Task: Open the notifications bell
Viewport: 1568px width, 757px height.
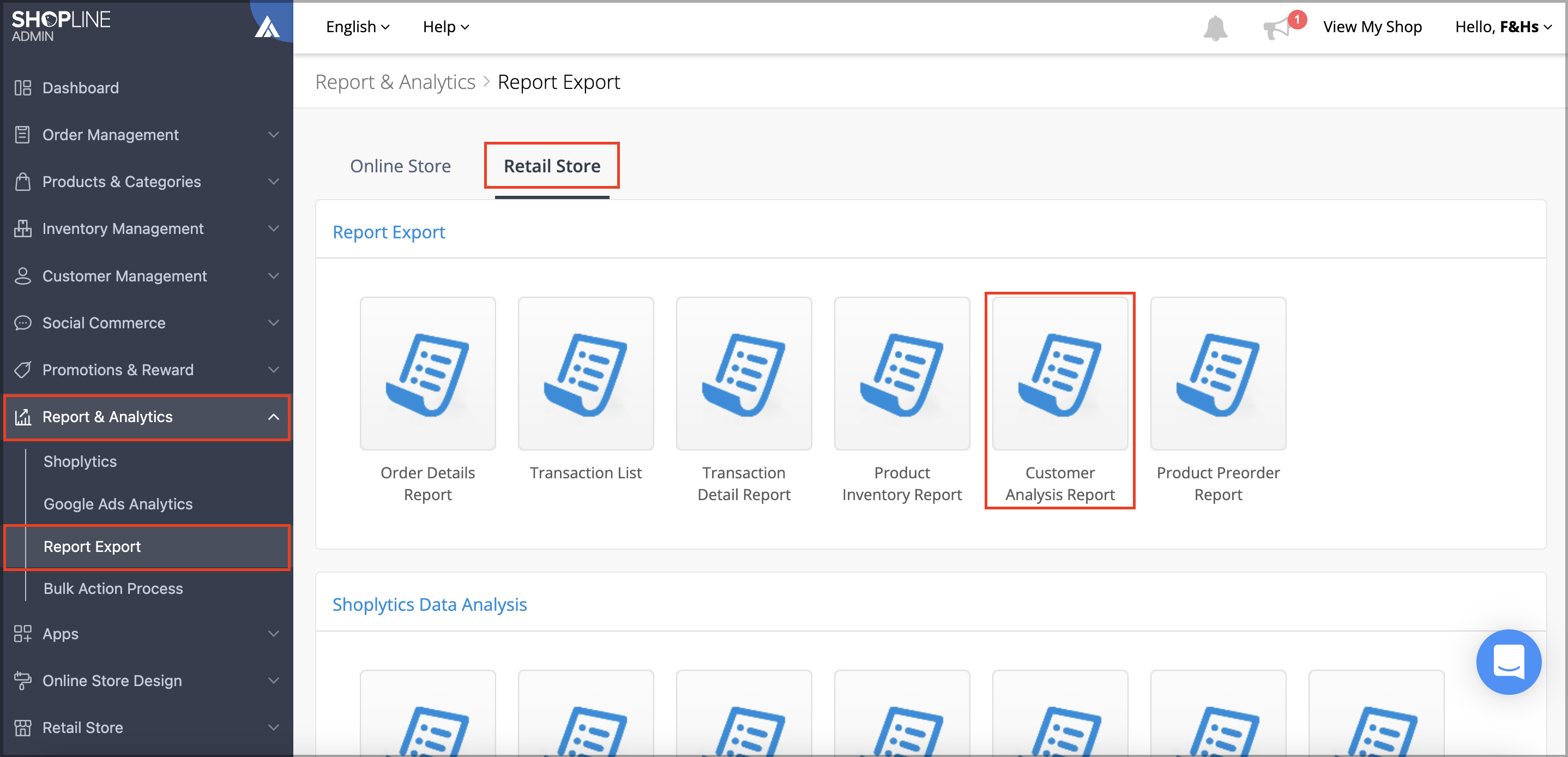Action: (1215, 27)
